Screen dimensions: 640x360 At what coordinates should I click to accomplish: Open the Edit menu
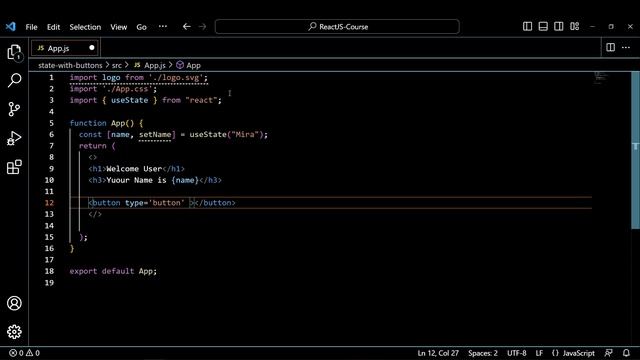pos(53,27)
